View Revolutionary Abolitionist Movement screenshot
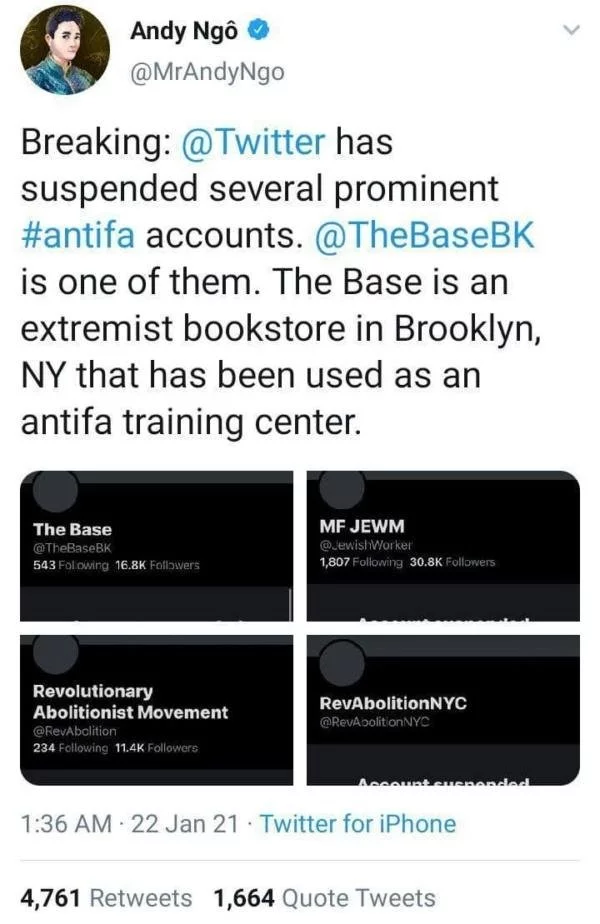 tap(156, 710)
